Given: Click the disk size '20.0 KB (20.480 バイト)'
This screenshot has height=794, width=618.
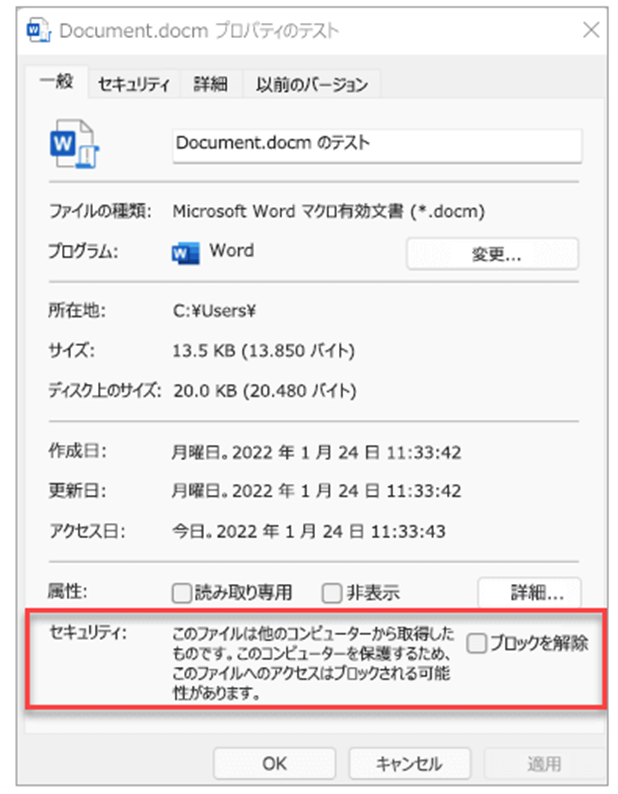Looking at the screenshot, I should [x=265, y=391].
